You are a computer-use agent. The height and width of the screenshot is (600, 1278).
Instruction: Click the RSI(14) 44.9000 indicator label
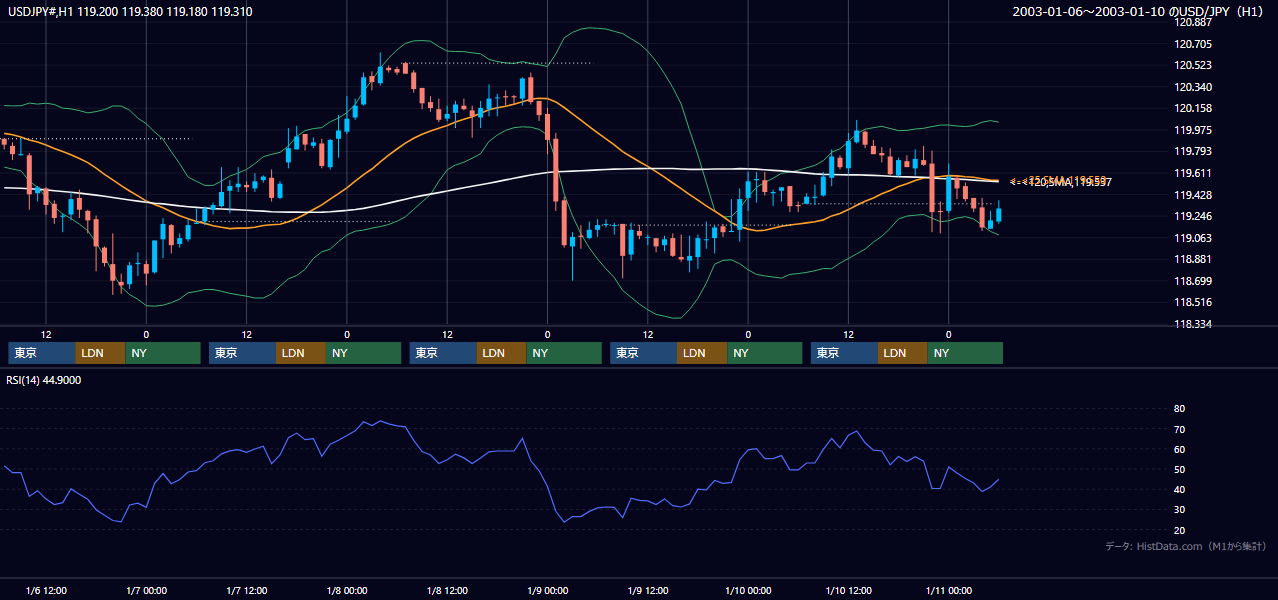(44, 380)
